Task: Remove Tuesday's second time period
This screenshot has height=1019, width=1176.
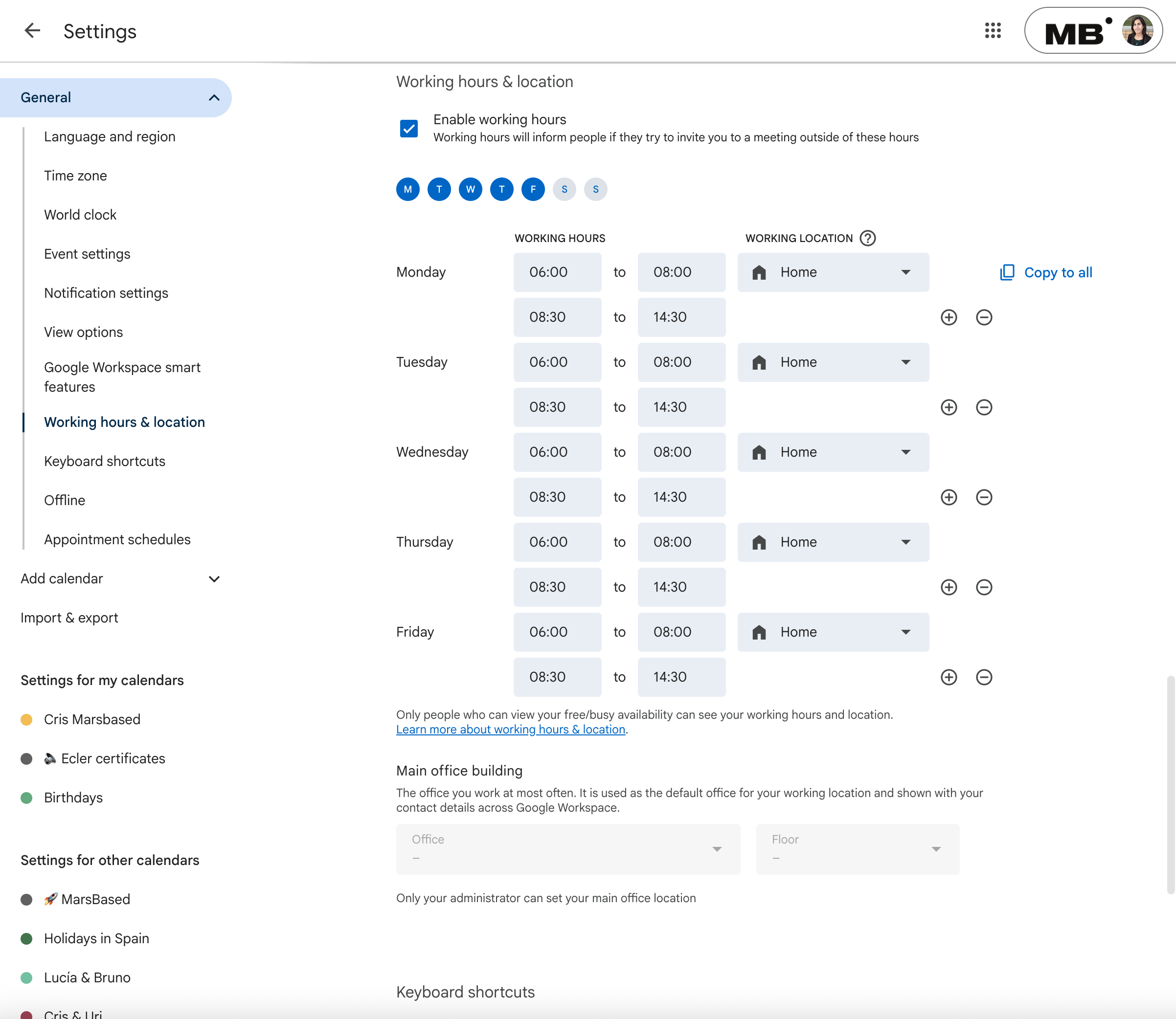Action: 984,407
